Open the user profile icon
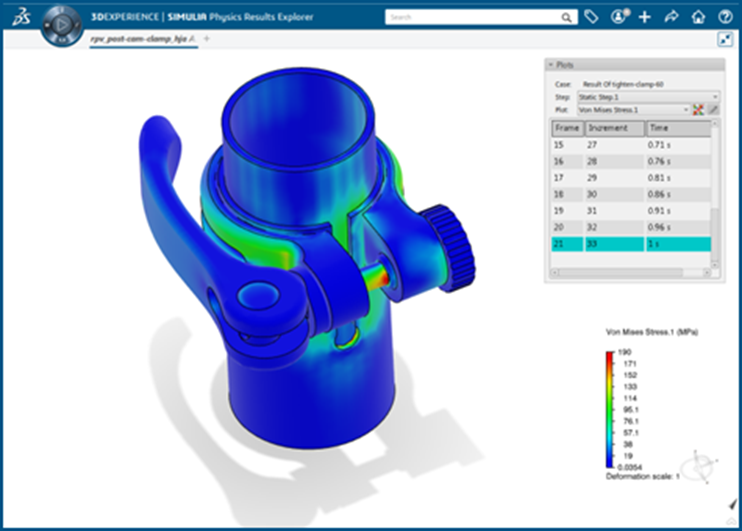The width and height of the screenshot is (742, 531). (619, 17)
